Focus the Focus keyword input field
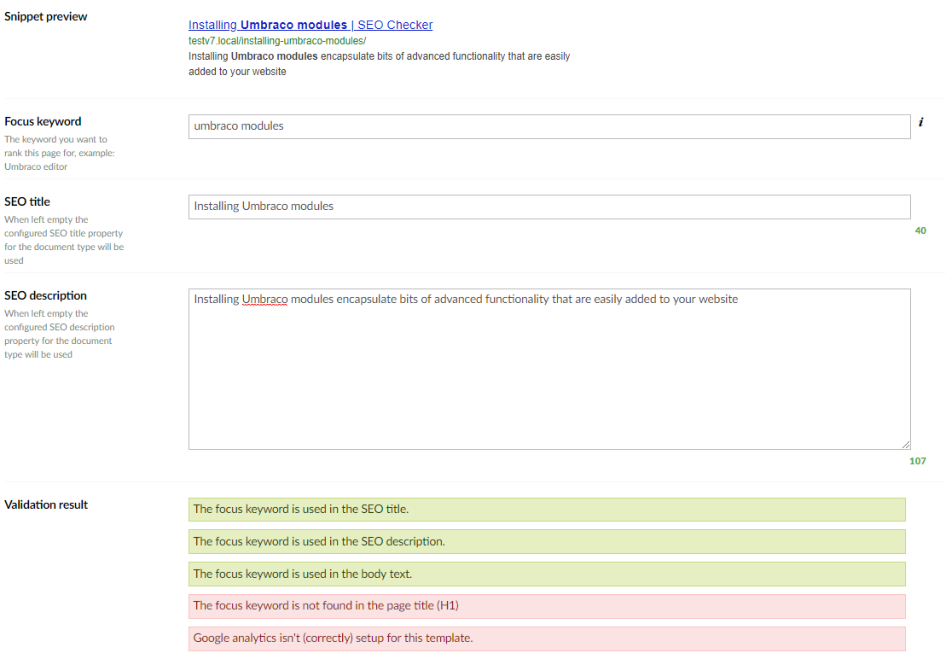The width and height of the screenshot is (946, 653). click(549, 126)
